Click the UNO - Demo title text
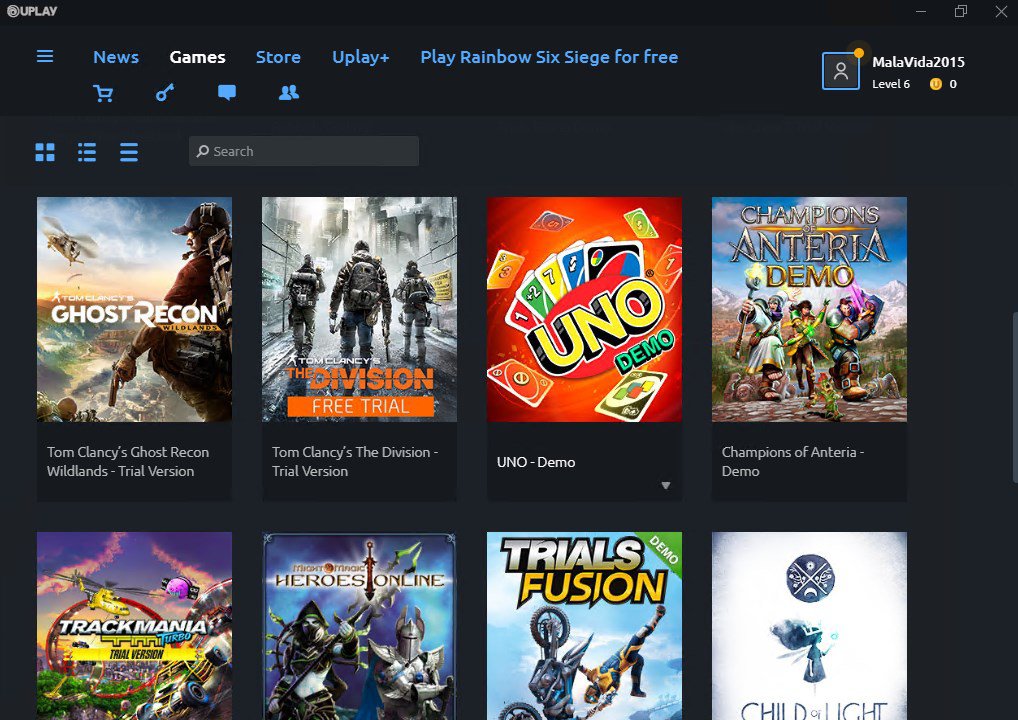The width and height of the screenshot is (1018, 720). 536,462
